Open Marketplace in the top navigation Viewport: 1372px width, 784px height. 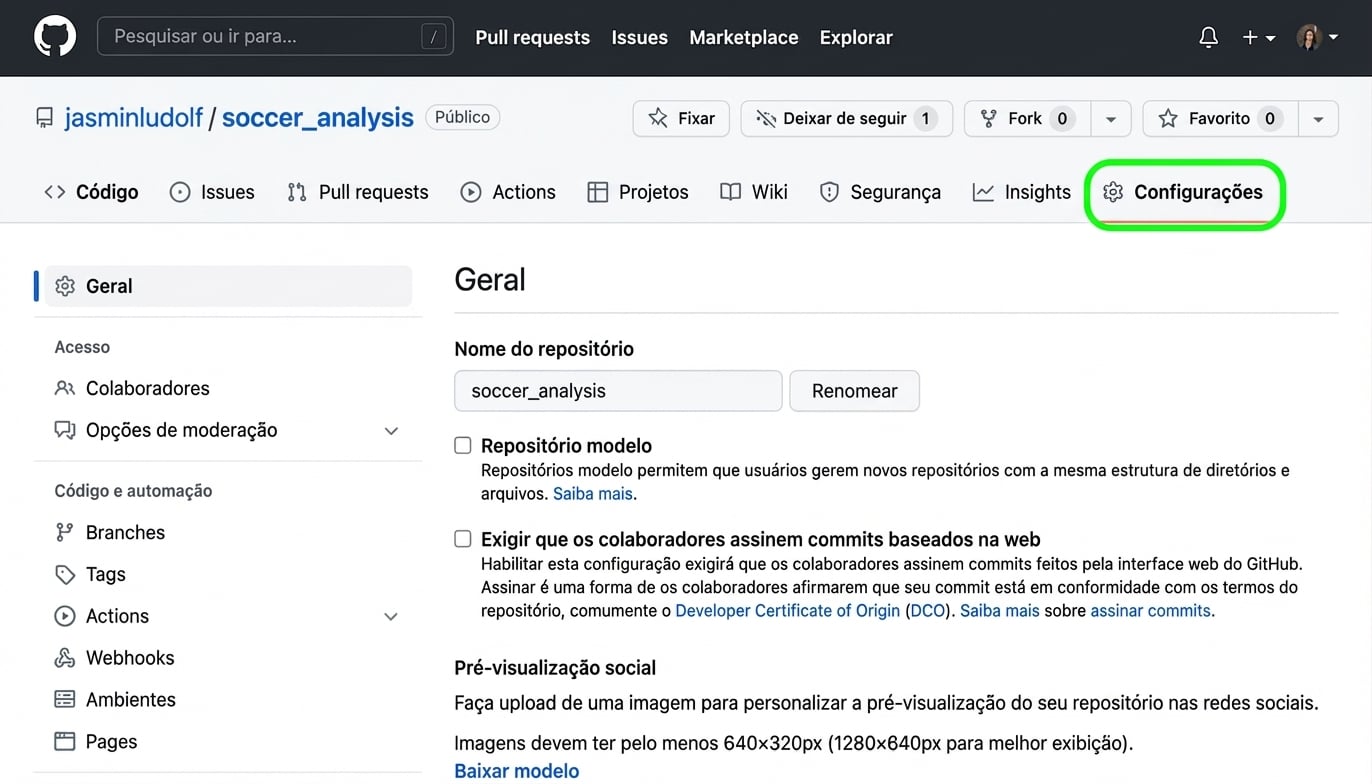744,37
